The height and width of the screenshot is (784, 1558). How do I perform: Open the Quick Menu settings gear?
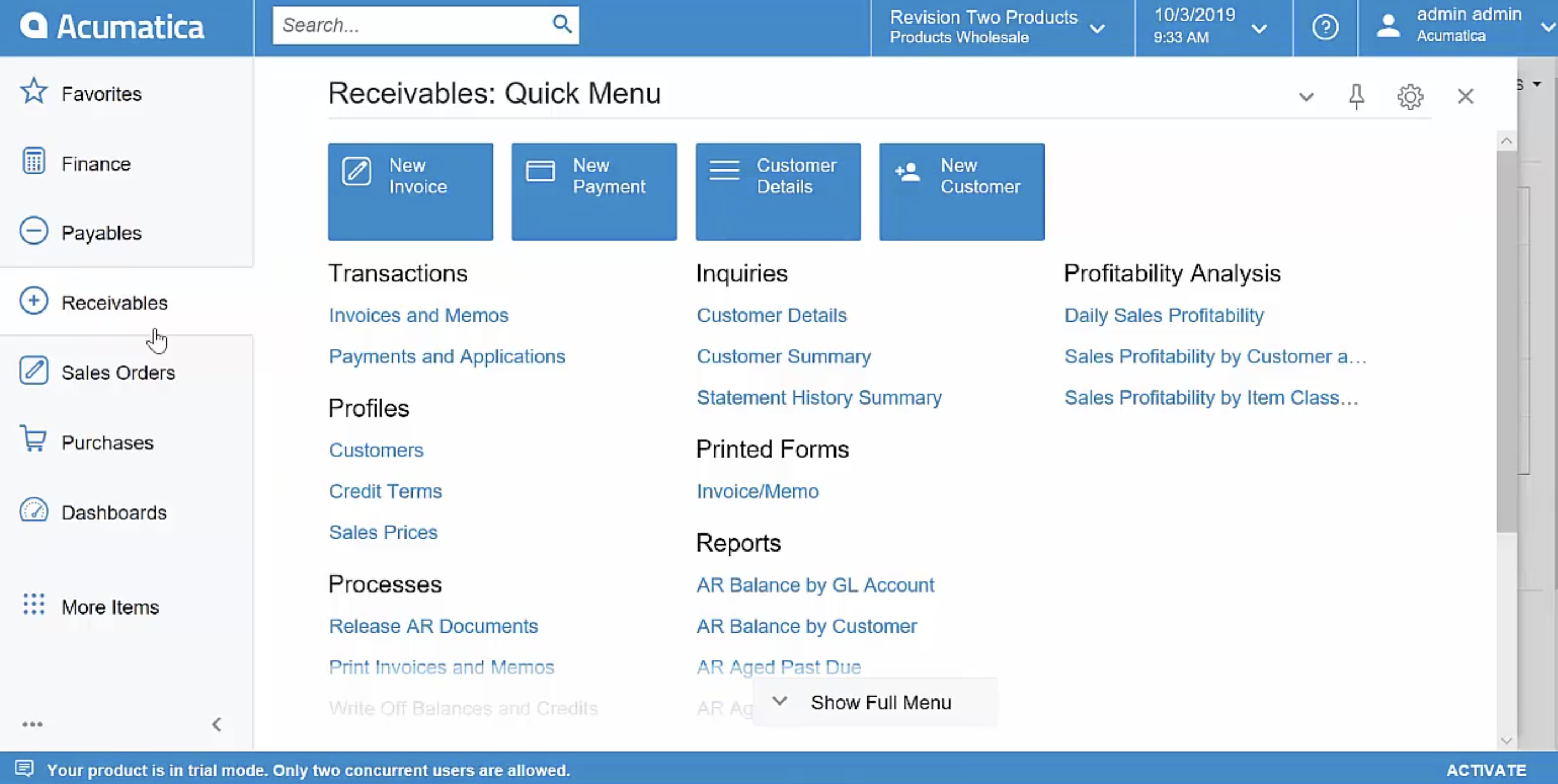click(1410, 96)
